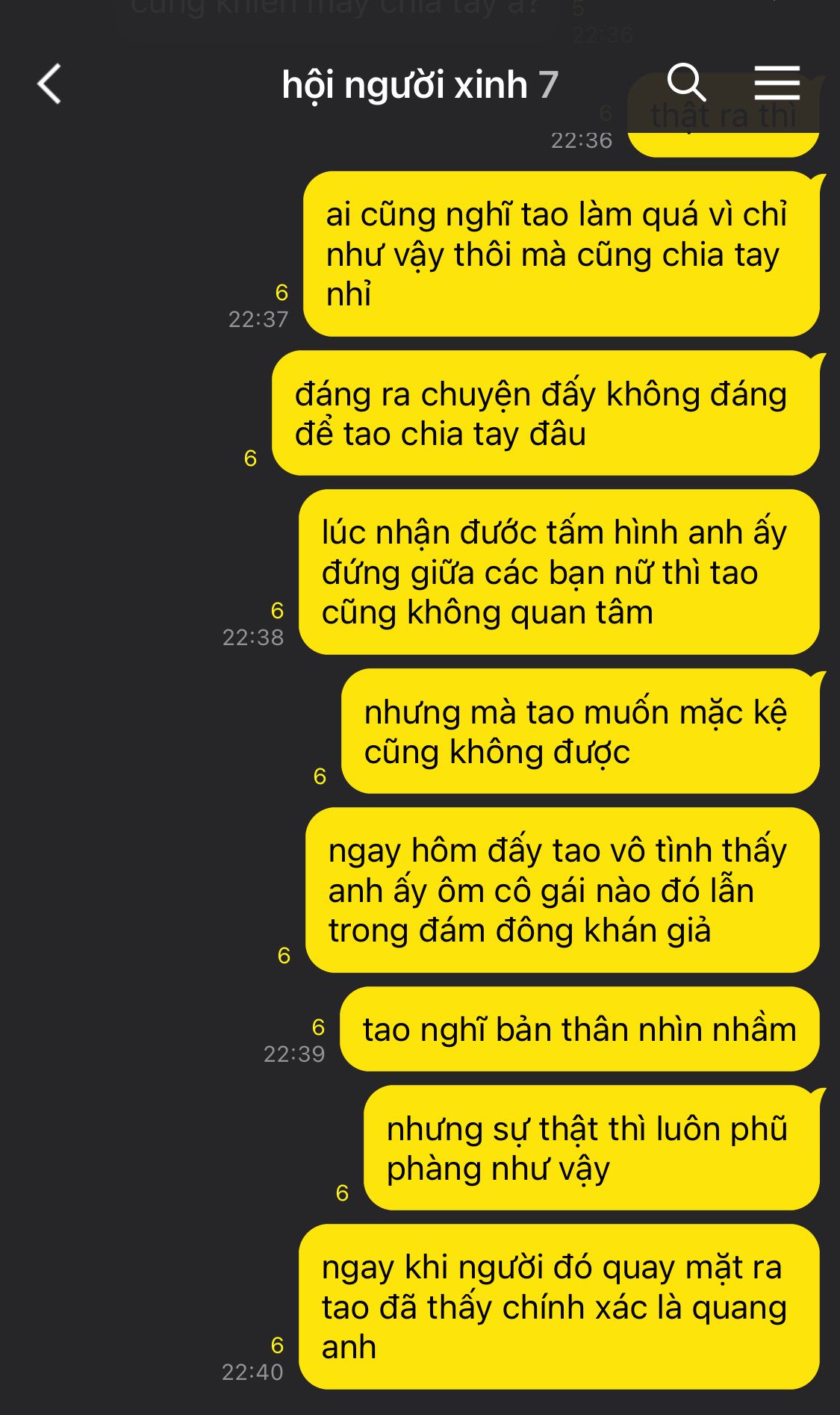Image resolution: width=840 pixels, height=1415 pixels.
Task: Open the chat search magnifier
Action: click(x=686, y=83)
